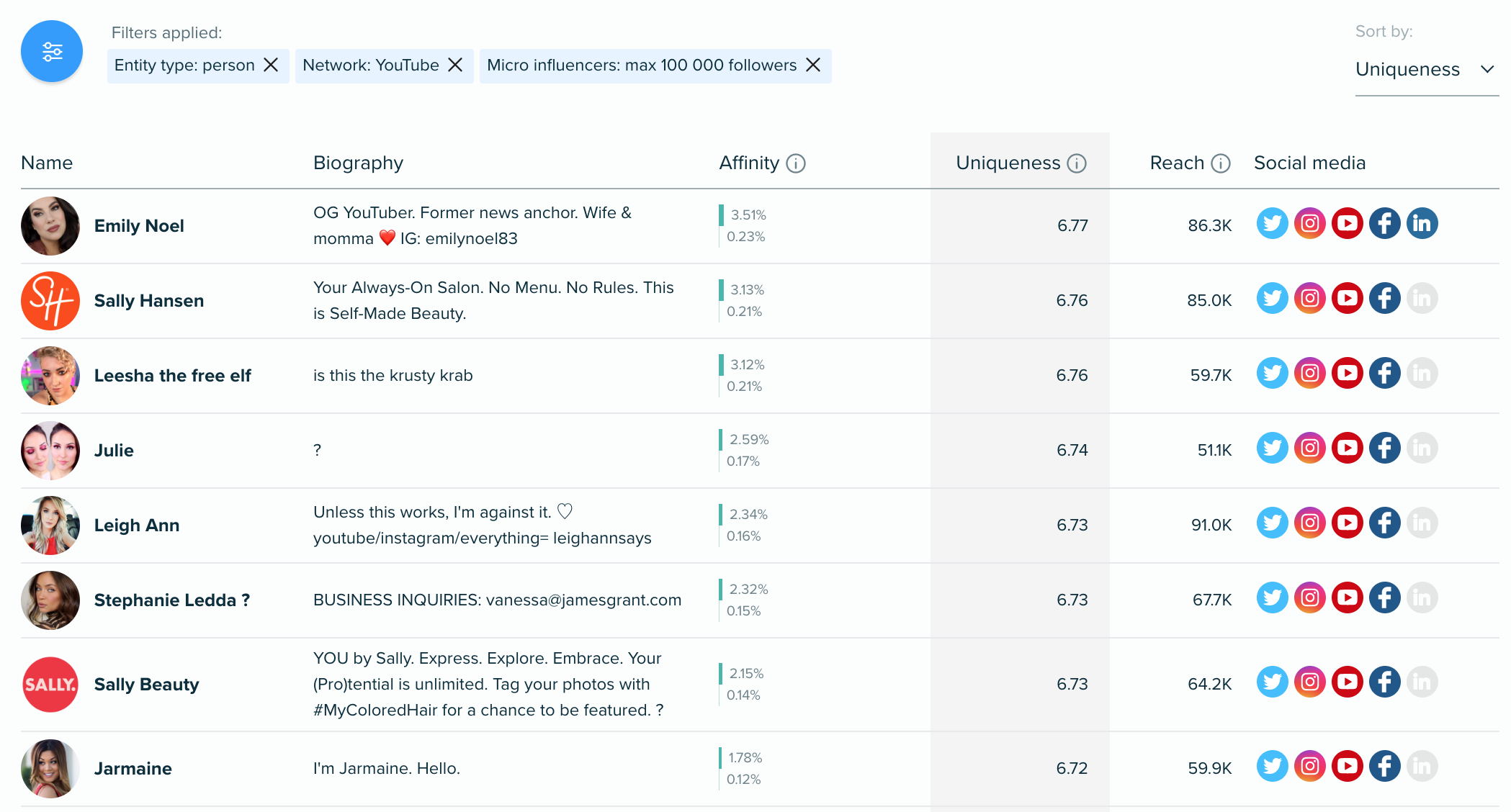The height and width of the screenshot is (812, 1511).
Task: Open Leesha the free elf's Instagram profile
Action: (x=1310, y=373)
